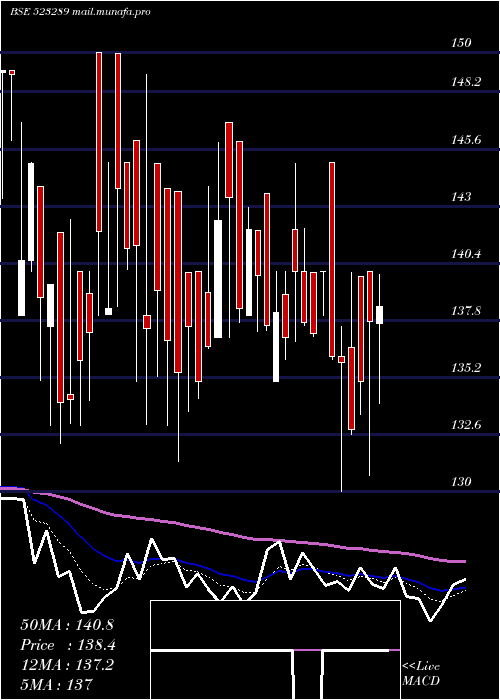Click the 'Price : 138.4' readout

point(68,645)
